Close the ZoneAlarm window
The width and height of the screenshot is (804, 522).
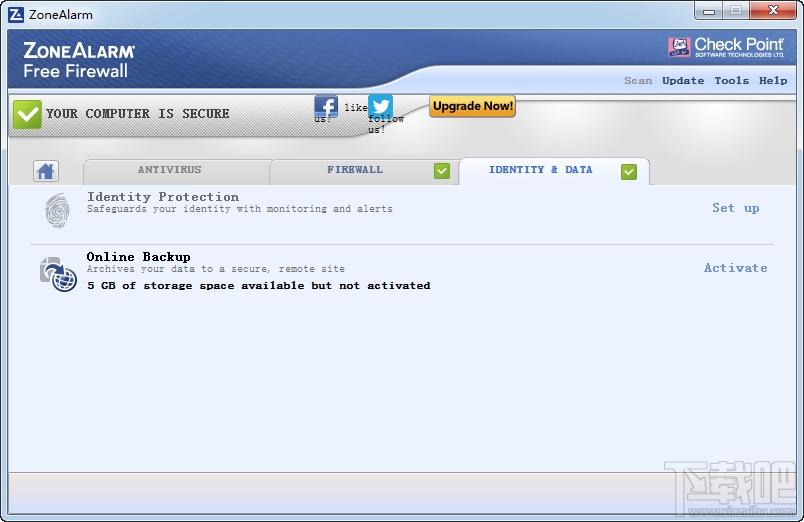tap(773, 10)
